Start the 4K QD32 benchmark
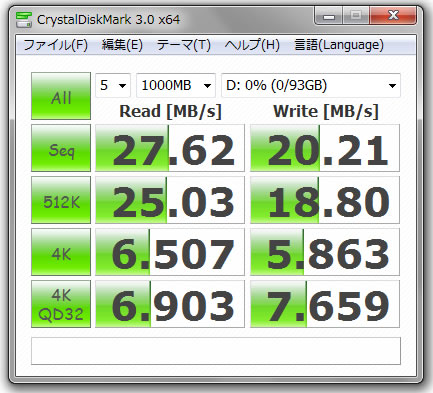This screenshot has width=433, height=393. pyautogui.click(x=61, y=304)
